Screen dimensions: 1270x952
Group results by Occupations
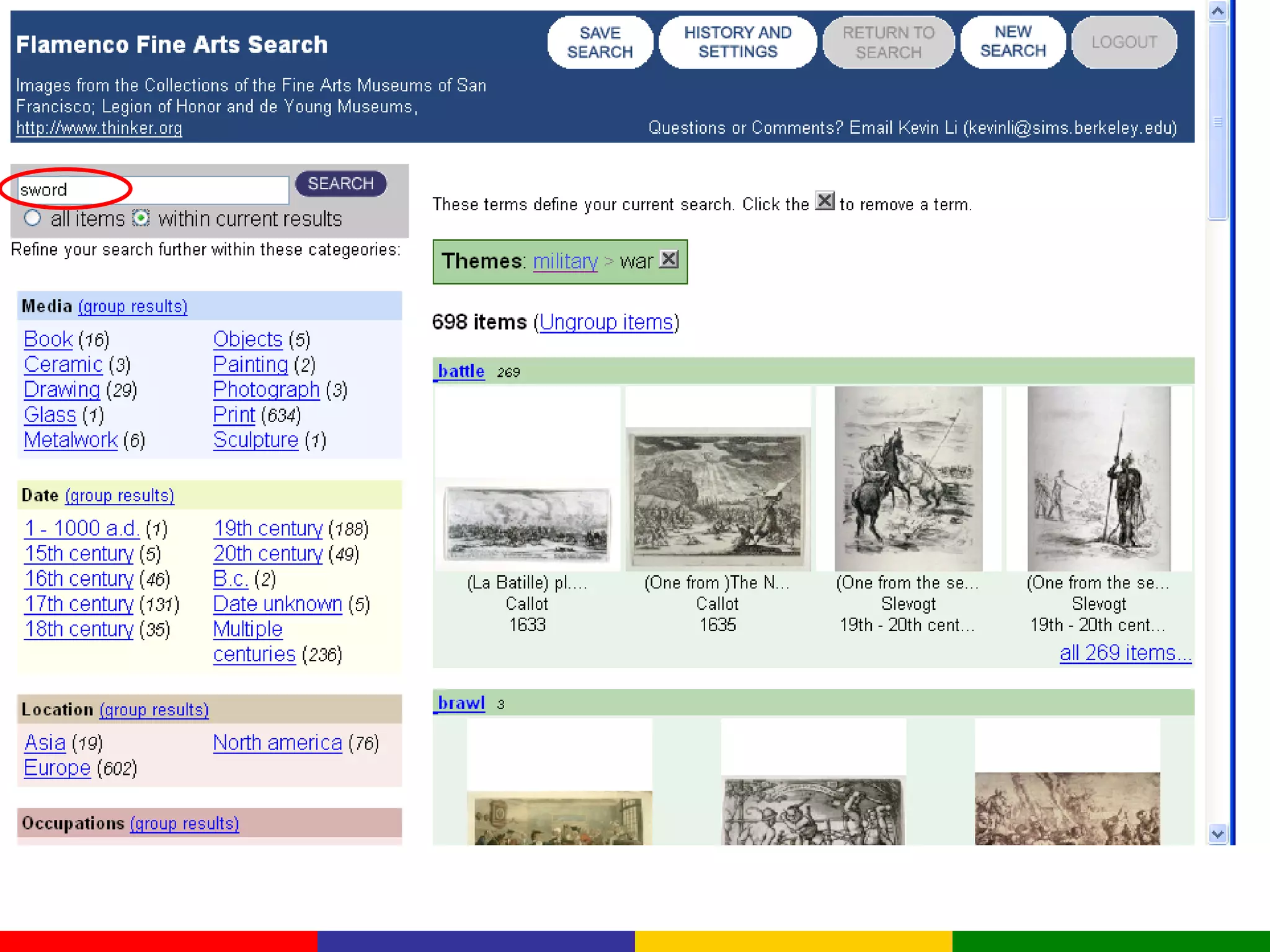tap(184, 824)
